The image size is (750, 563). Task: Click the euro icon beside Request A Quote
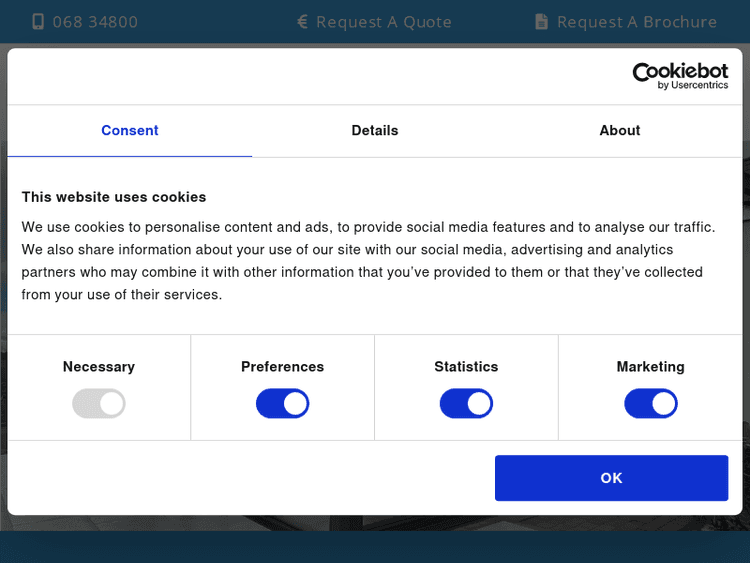pos(303,21)
